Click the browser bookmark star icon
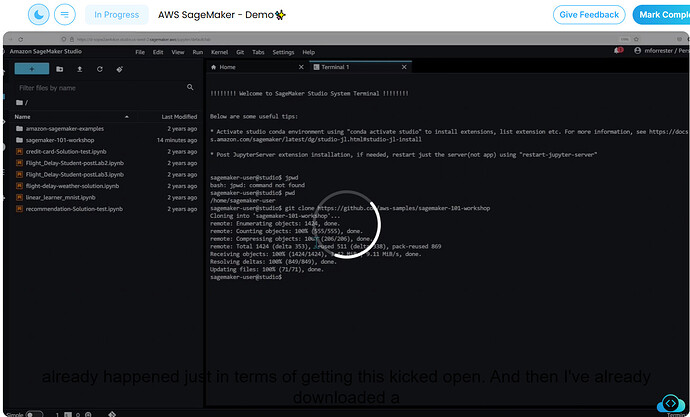This screenshot has height=417, width=690. [636, 39]
